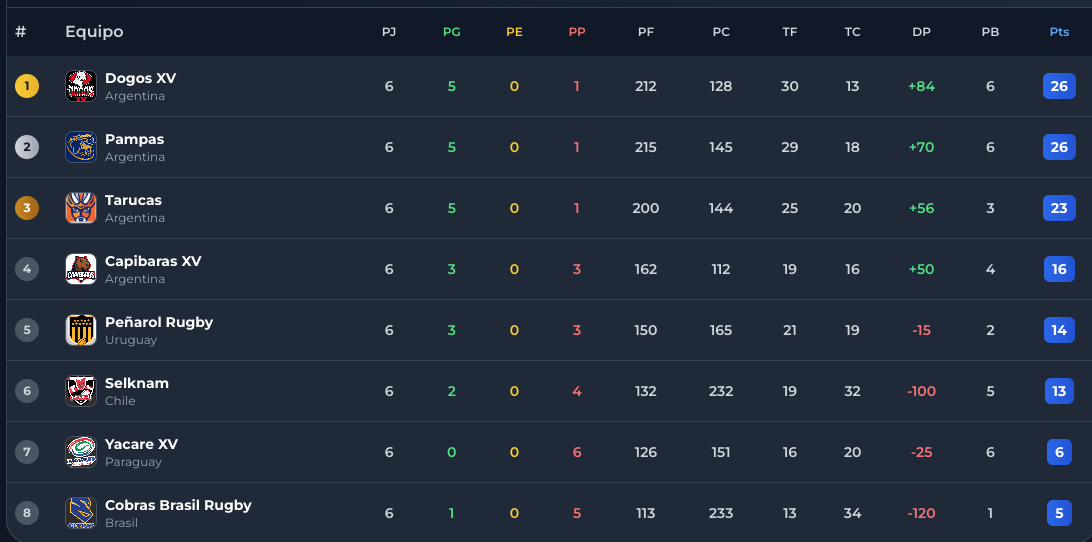Click the silver second-place rank badge
The image size is (1092, 542).
(x=27, y=147)
